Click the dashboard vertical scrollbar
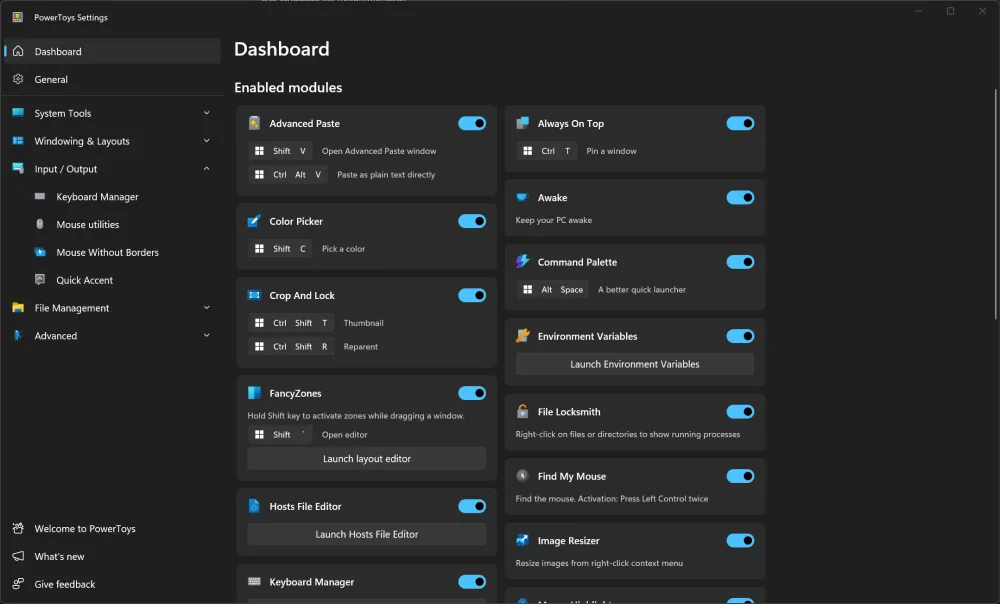The width and height of the screenshot is (1000, 604). 996,204
